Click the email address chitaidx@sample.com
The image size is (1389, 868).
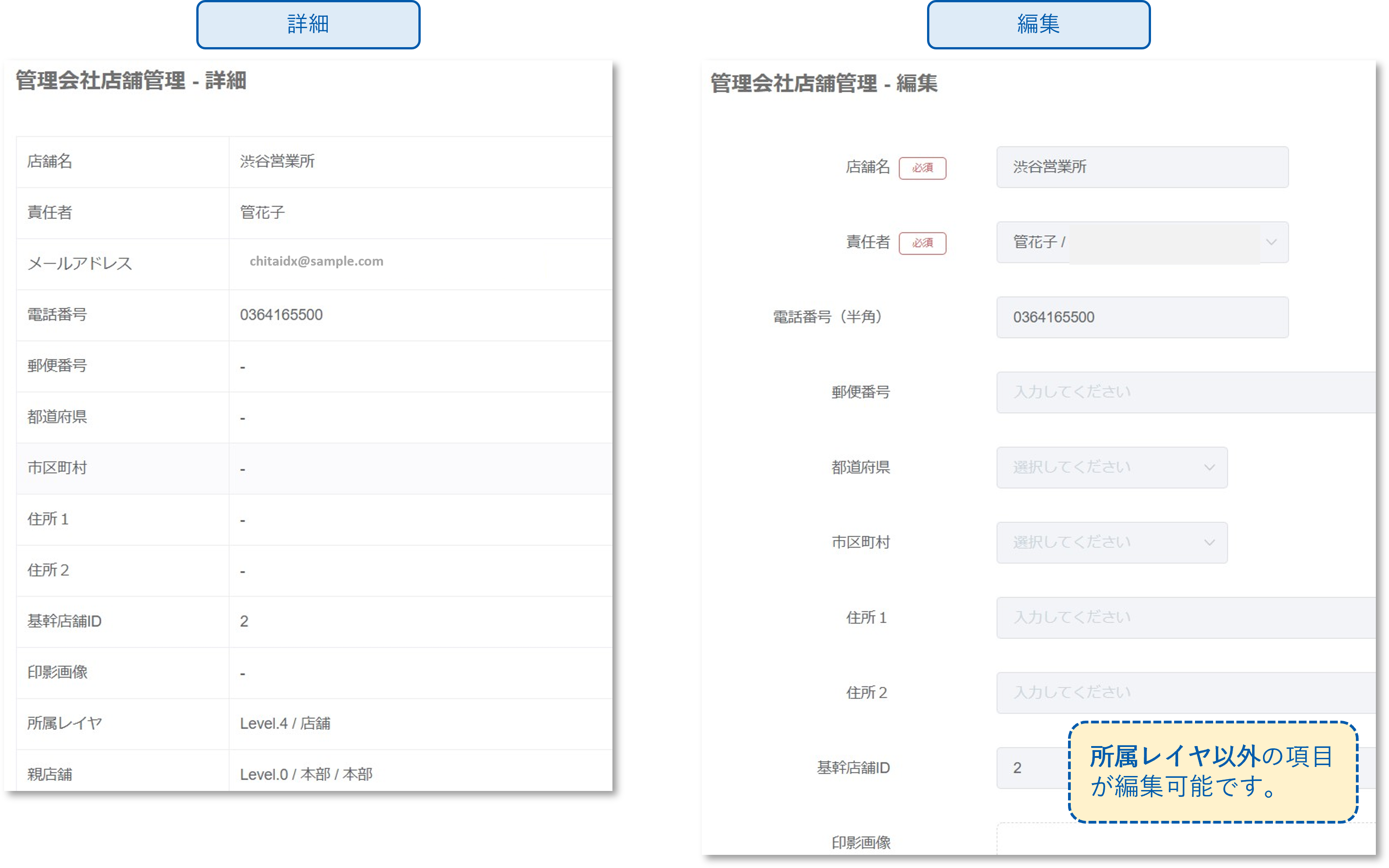coord(316,261)
